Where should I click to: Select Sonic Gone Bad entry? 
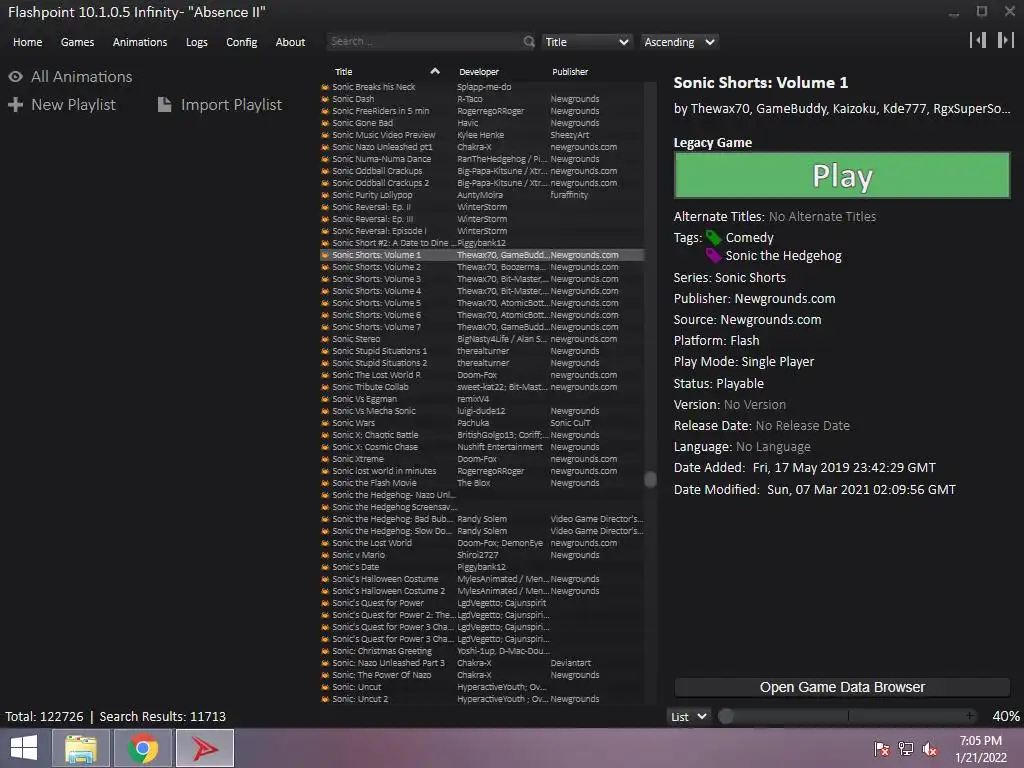[x=482, y=123]
